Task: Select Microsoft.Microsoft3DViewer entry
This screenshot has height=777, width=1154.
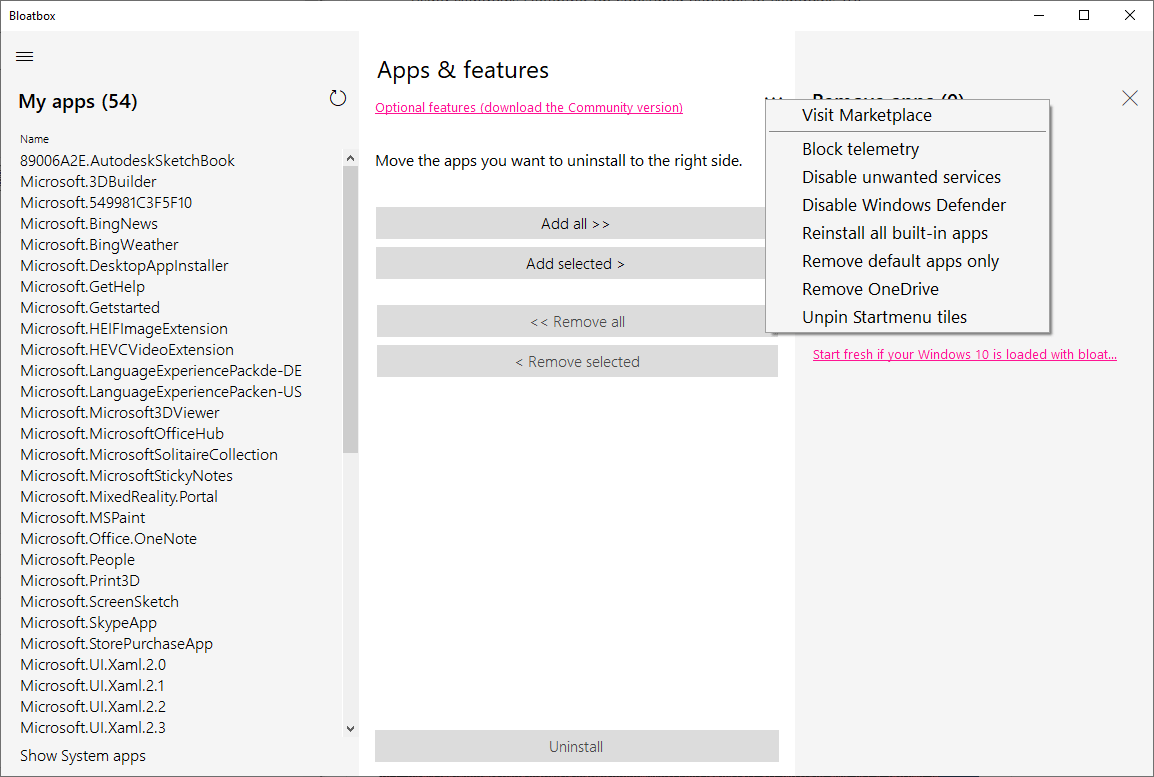Action: [x=119, y=413]
